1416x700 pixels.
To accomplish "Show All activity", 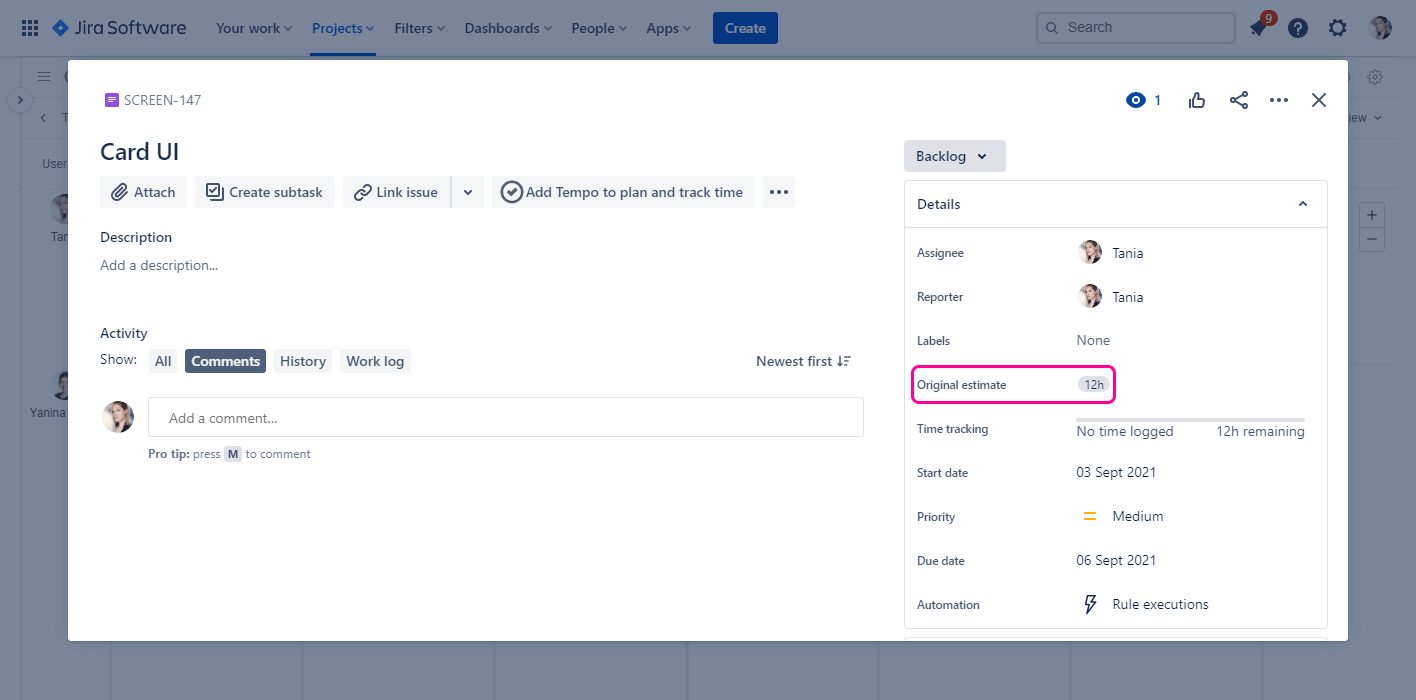I will [163, 361].
